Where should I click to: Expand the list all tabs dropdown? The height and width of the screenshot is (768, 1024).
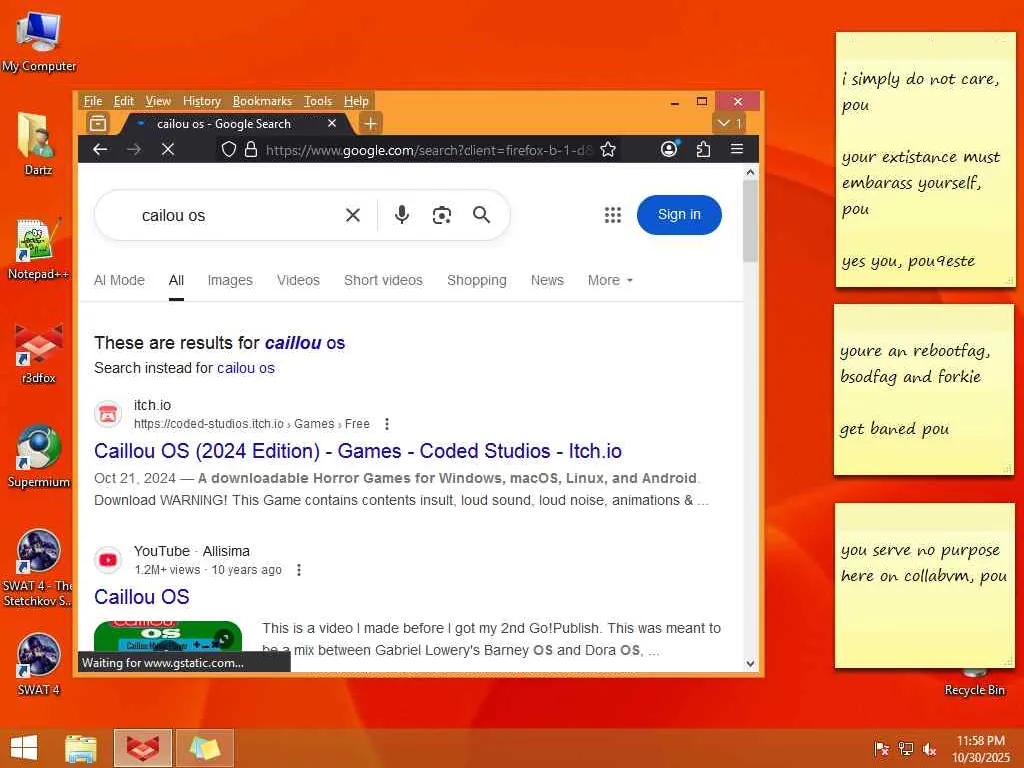[729, 123]
